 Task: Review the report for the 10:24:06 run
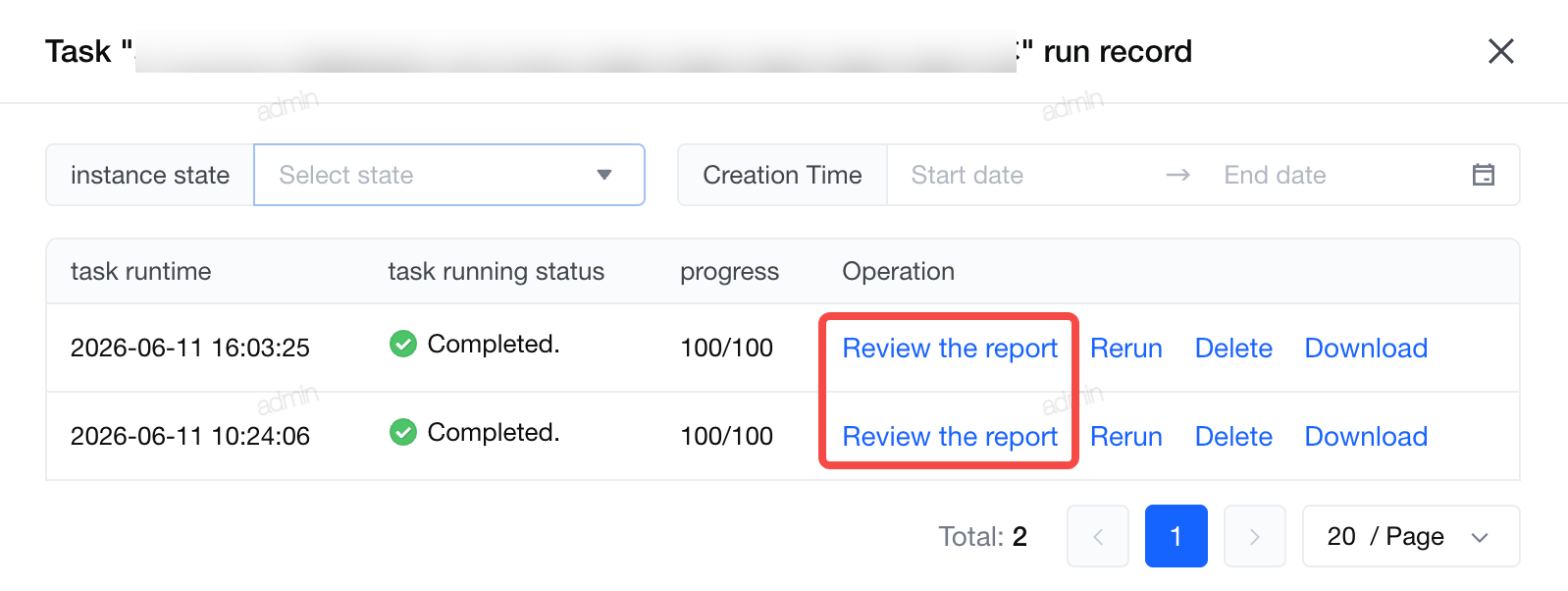point(950,437)
